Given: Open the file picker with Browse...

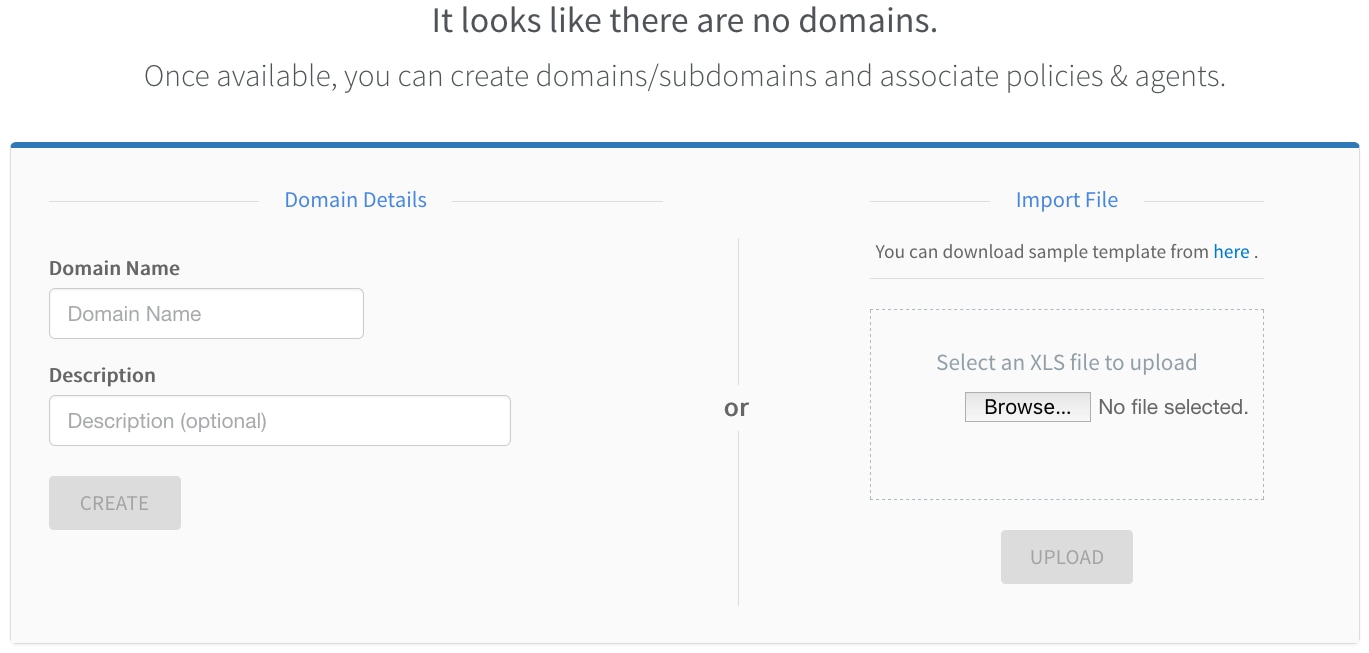Looking at the screenshot, I should (1027, 407).
